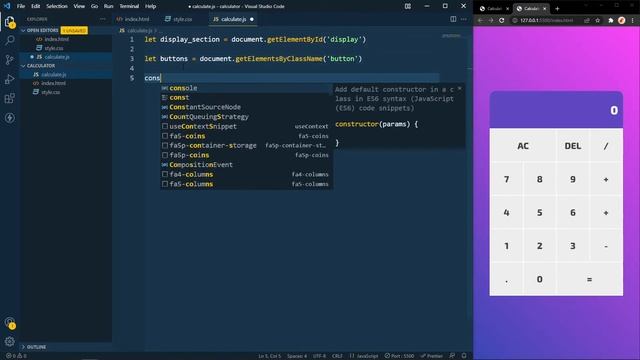Open the File menu

tap(21, 6)
